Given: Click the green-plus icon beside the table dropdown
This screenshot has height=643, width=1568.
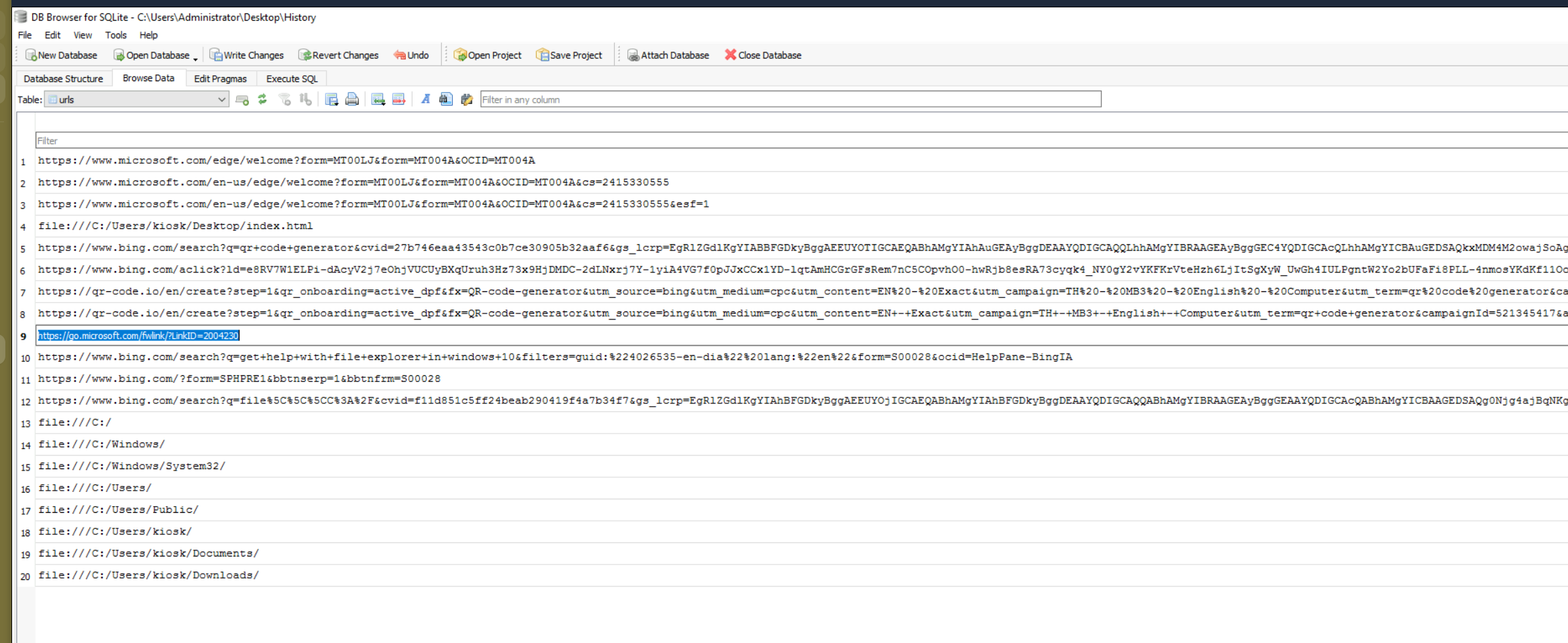Looking at the screenshot, I should (x=242, y=99).
